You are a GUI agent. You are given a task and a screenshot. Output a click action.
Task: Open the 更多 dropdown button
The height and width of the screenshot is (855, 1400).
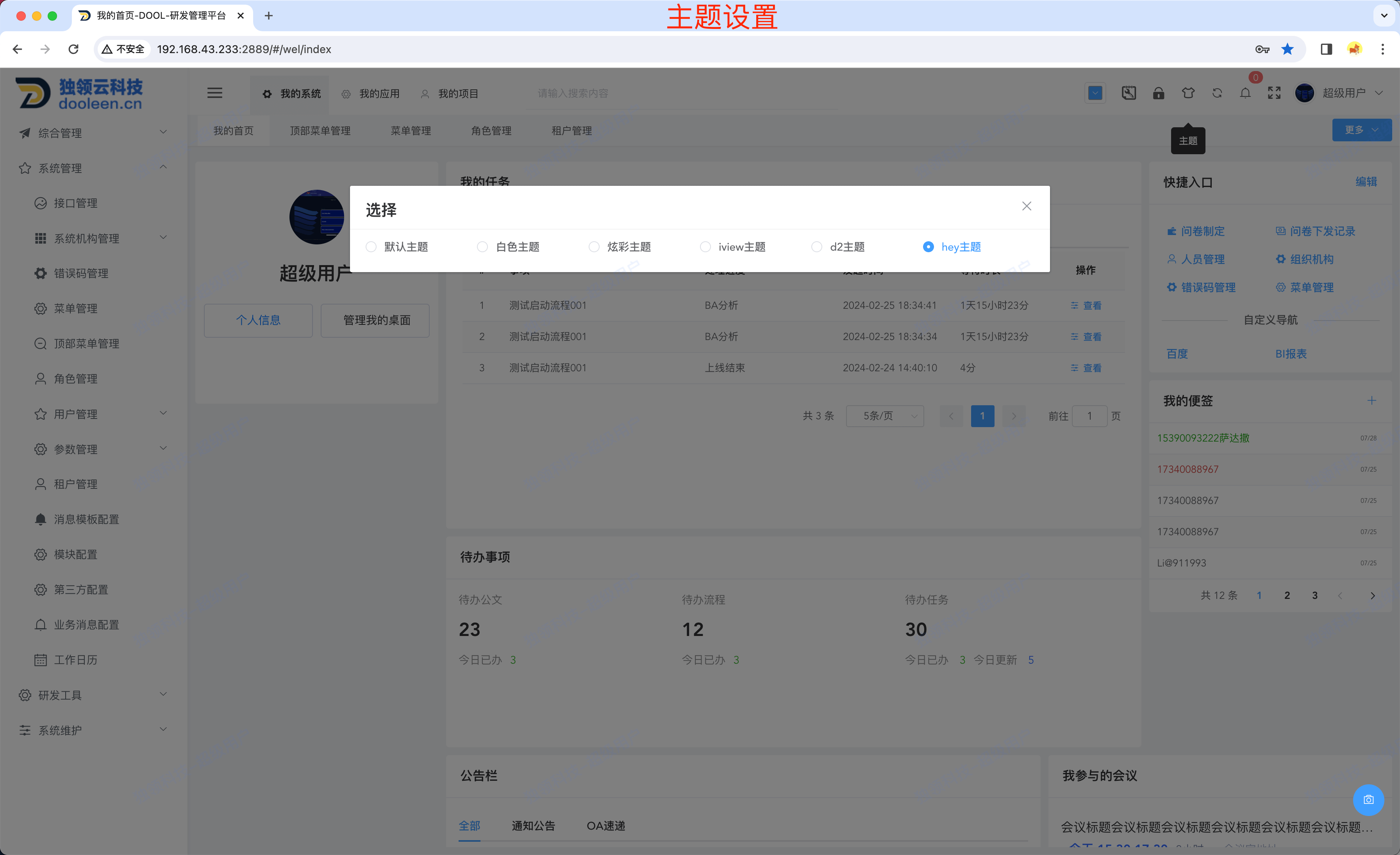point(1361,130)
